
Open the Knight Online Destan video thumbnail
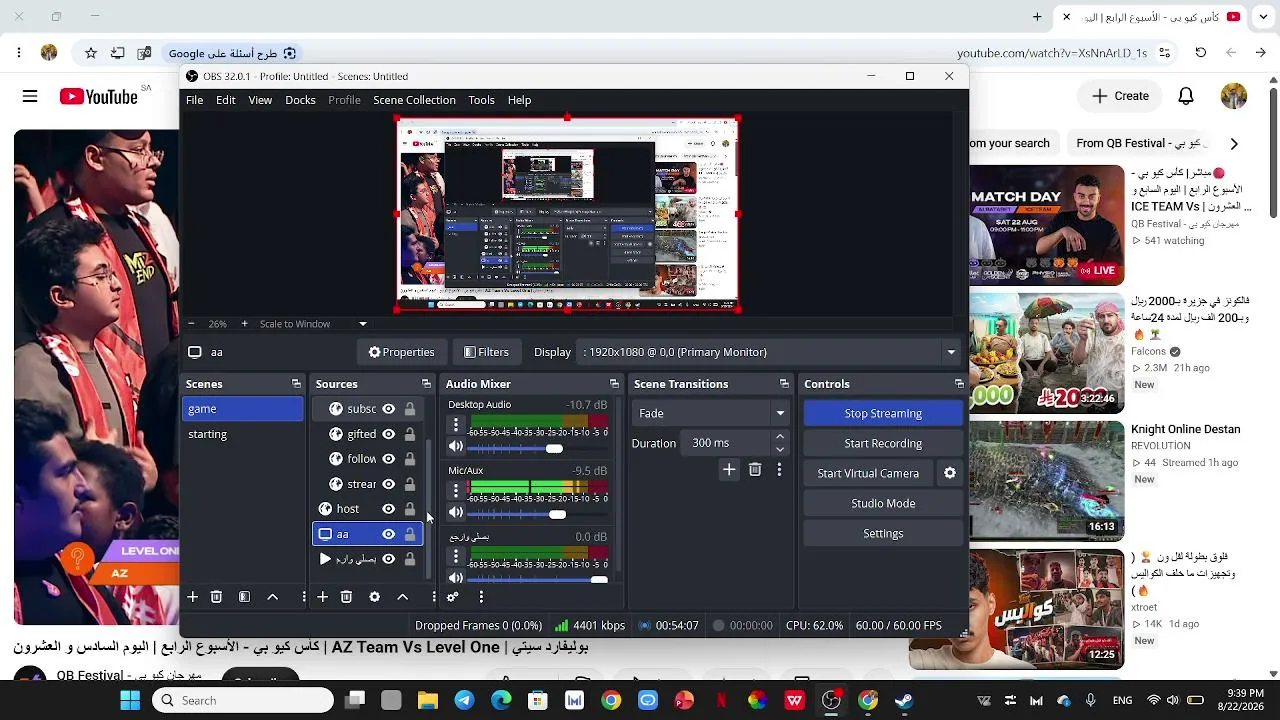tap(1047, 479)
